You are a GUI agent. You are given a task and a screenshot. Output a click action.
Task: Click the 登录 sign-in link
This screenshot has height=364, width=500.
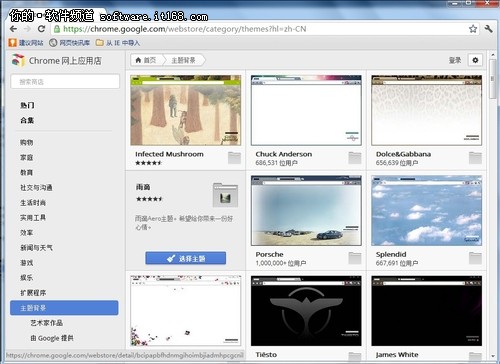click(455, 60)
